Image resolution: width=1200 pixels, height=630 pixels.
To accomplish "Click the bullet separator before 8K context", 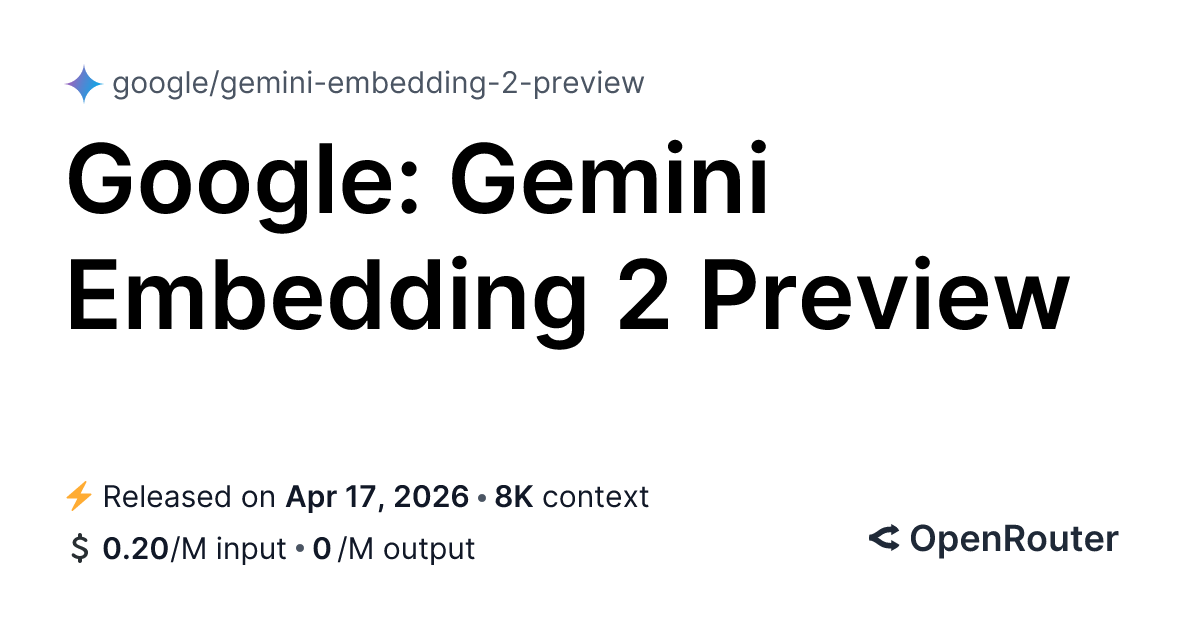I will click(x=482, y=497).
